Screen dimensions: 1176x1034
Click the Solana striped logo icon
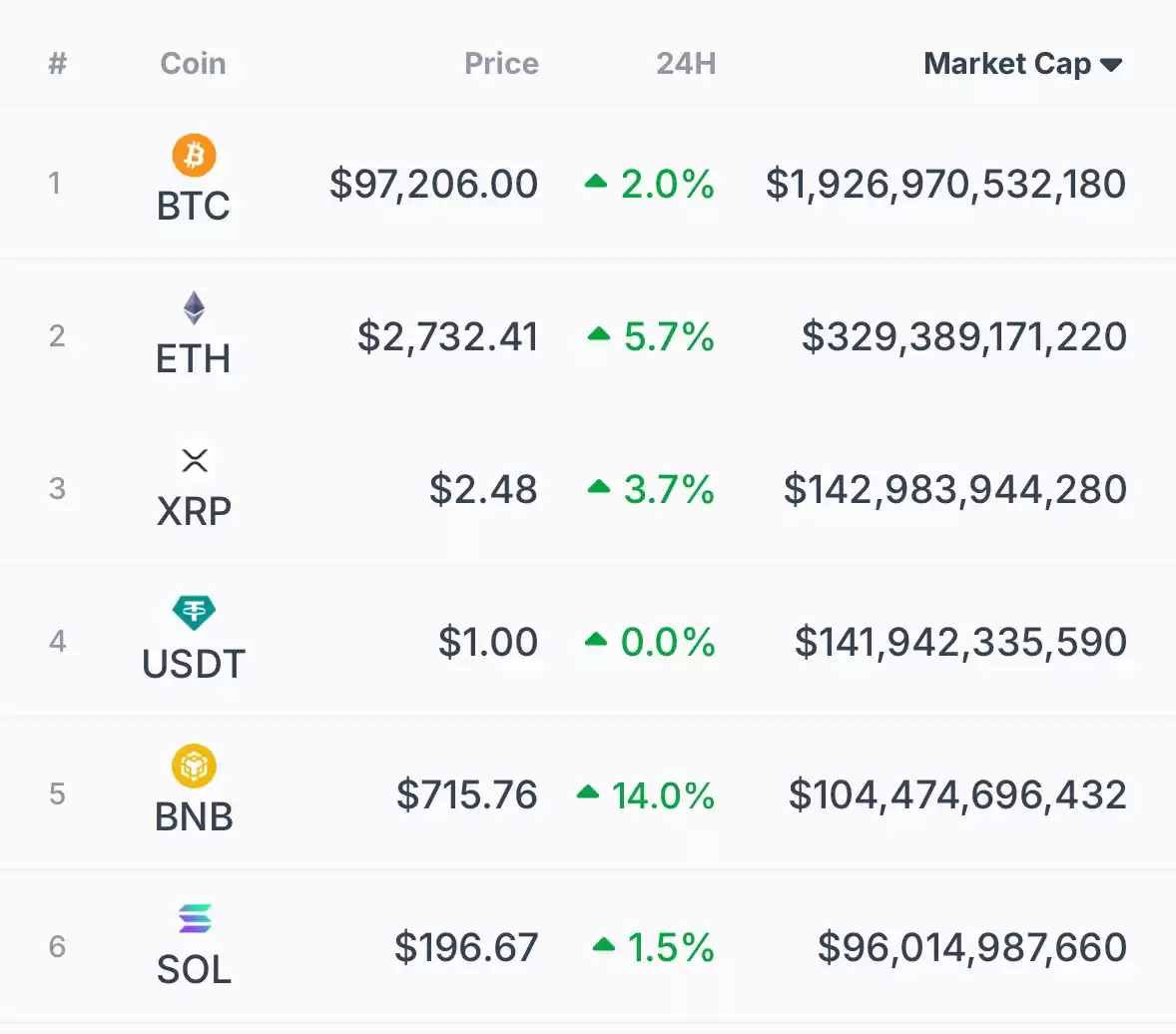[x=195, y=918]
